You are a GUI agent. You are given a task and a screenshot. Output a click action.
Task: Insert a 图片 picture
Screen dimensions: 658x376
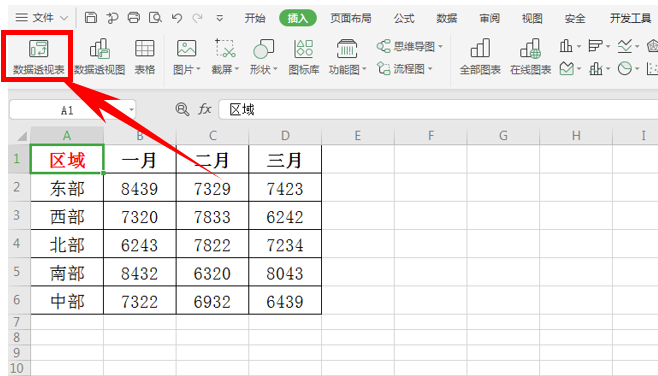[x=186, y=57]
